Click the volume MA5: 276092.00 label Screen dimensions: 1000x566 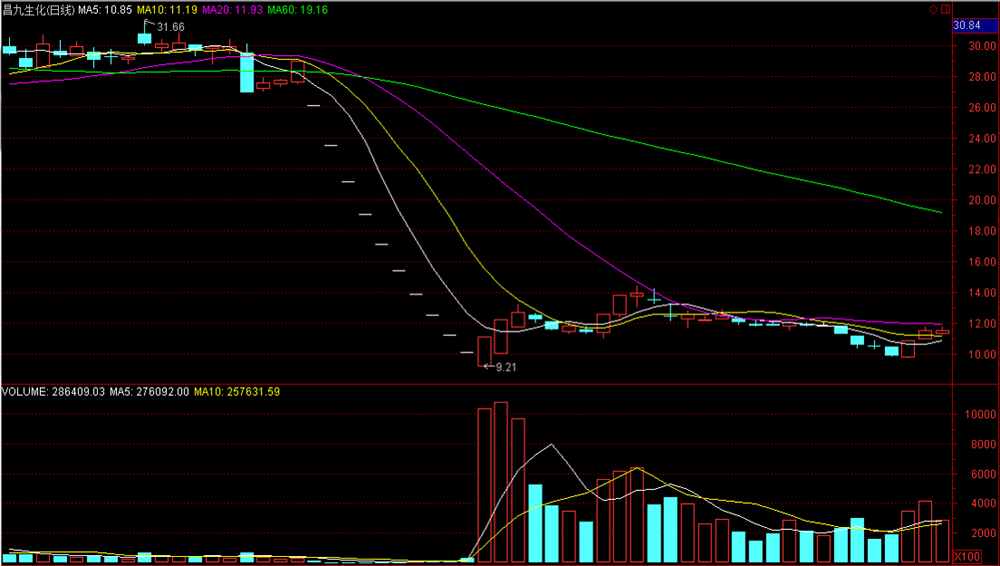(x=149, y=392)
